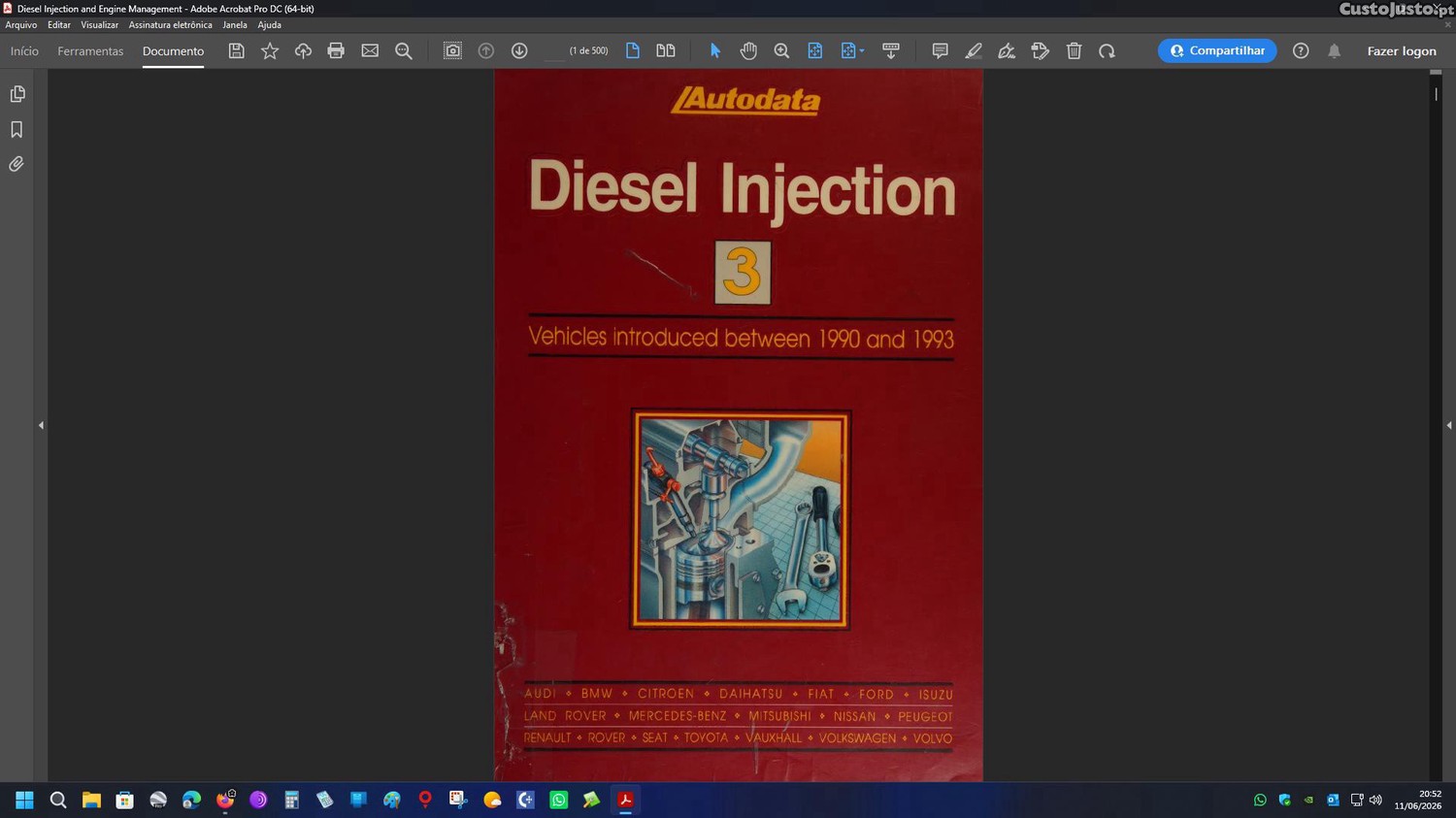Open the page thumbnails panel
1456x818 pixels.
[17, 94]
